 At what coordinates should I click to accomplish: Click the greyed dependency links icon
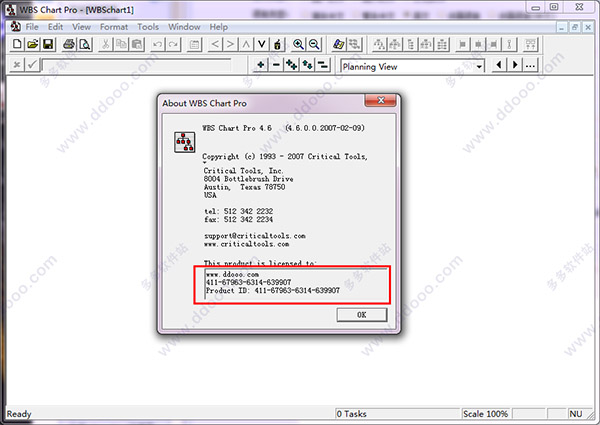point(354,44)
